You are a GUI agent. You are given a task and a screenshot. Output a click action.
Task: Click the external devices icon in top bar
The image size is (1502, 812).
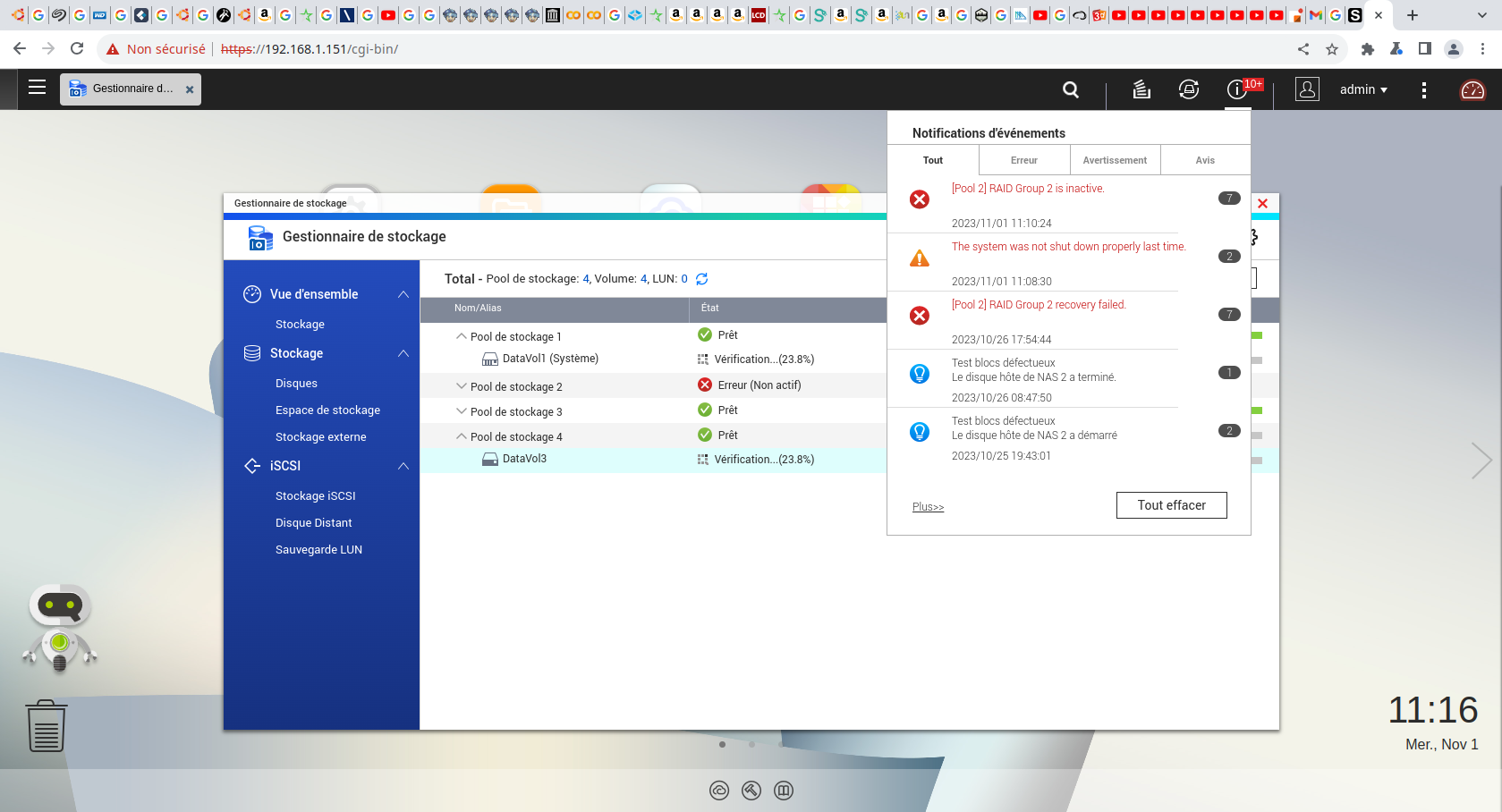[x=1188, y=89]
